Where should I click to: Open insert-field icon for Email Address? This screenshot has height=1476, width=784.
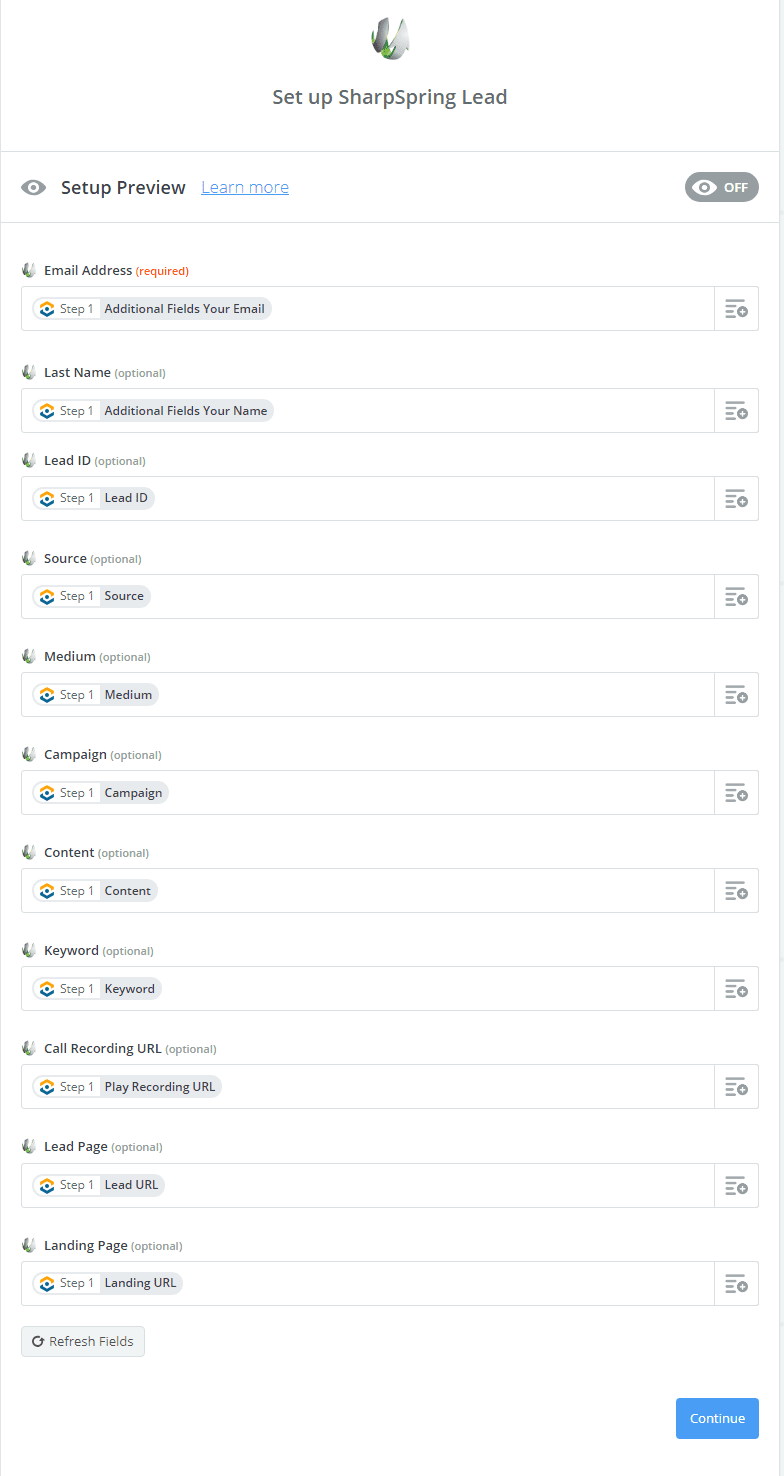coord(736,309)
